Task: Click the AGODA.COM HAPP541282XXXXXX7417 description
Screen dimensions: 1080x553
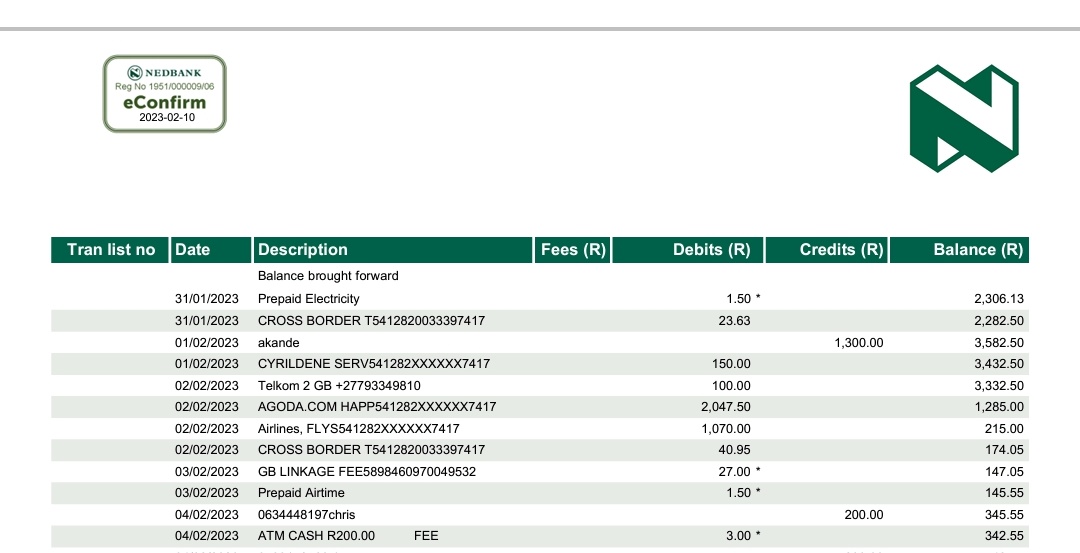Action: coord(377,407)
